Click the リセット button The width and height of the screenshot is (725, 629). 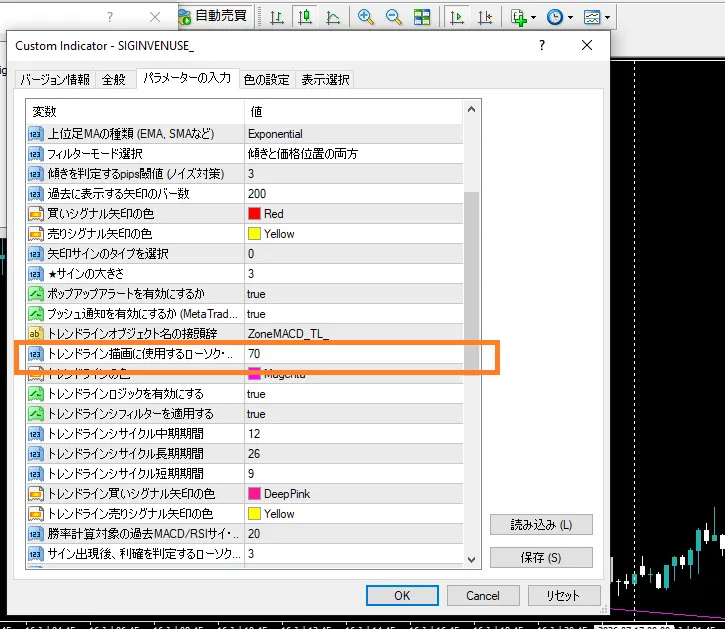[x=564, y=595]
